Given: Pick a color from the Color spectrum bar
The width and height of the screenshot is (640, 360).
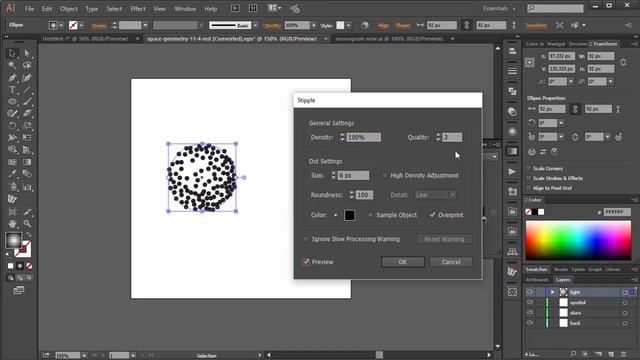Looking at the screenshot, I should click(x=578, y=240).
